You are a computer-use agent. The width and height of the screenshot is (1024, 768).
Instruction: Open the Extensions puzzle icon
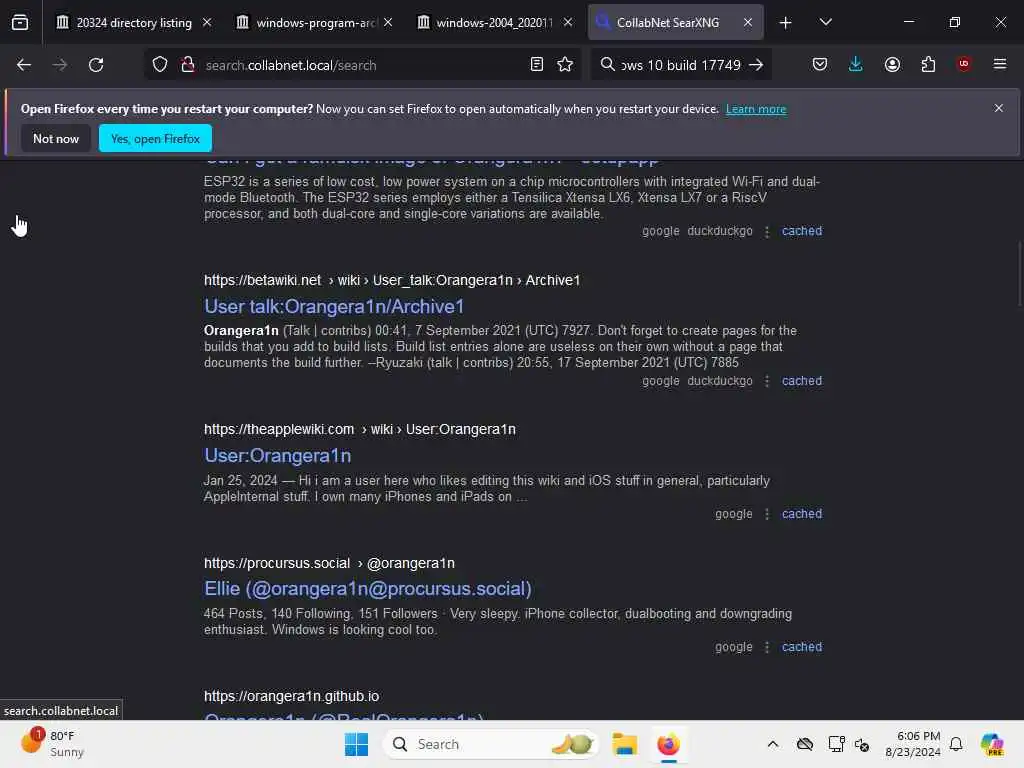928,64
